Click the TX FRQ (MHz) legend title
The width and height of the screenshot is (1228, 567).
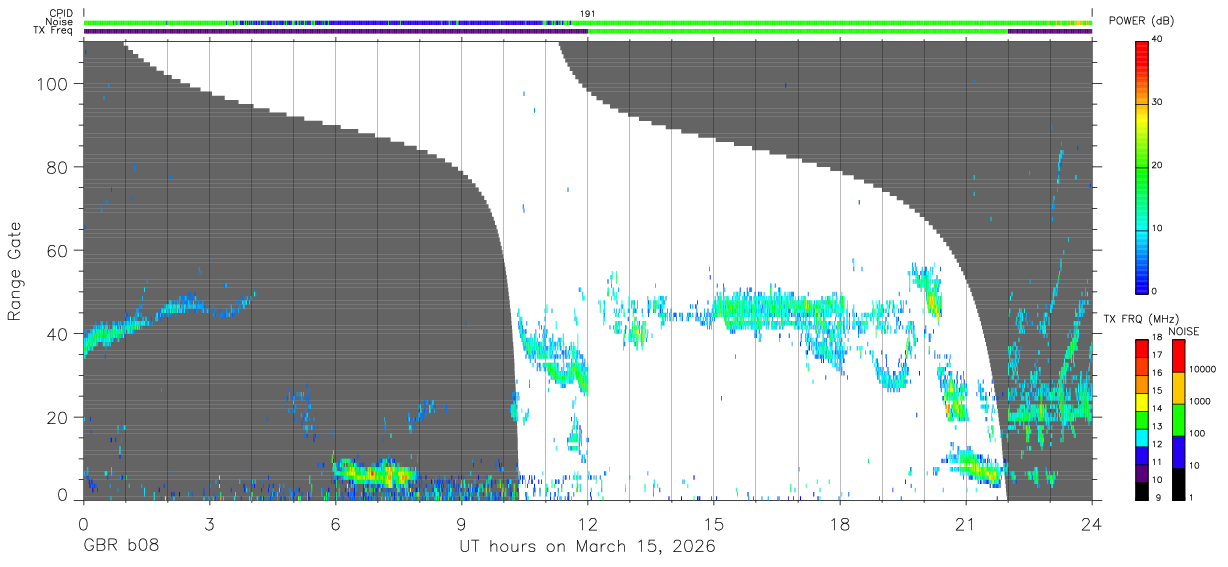[1140, 319]
